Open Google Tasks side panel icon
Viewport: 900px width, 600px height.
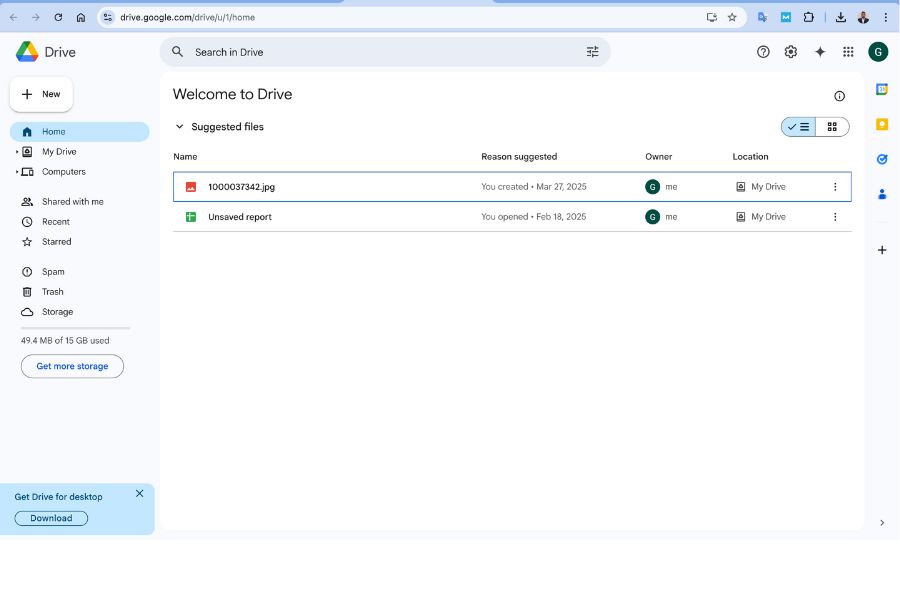coord(882,159)
